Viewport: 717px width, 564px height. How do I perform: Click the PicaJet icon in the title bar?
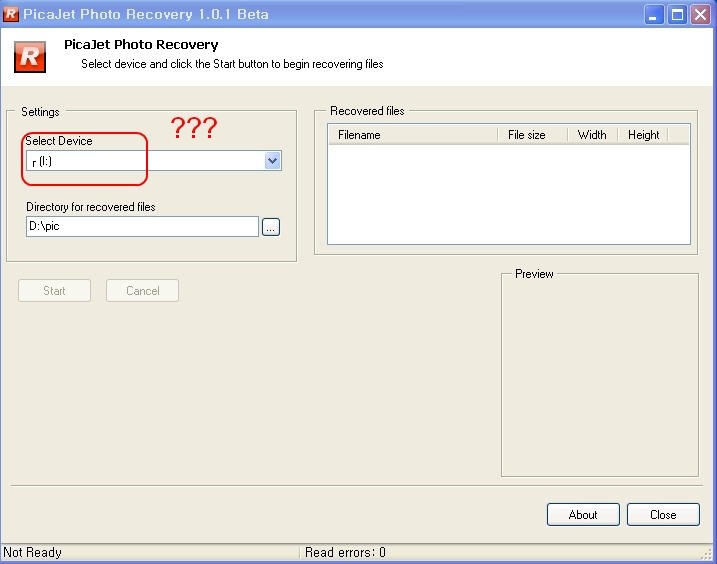coord(11,14)
